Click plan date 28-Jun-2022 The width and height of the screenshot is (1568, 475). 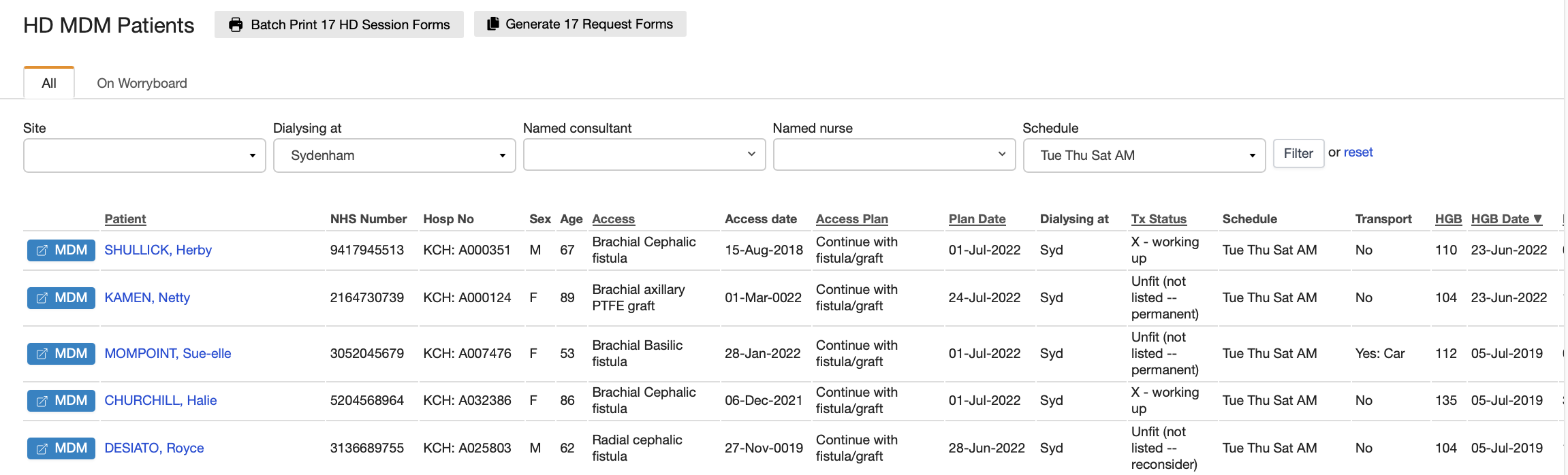tap(987, 448)
